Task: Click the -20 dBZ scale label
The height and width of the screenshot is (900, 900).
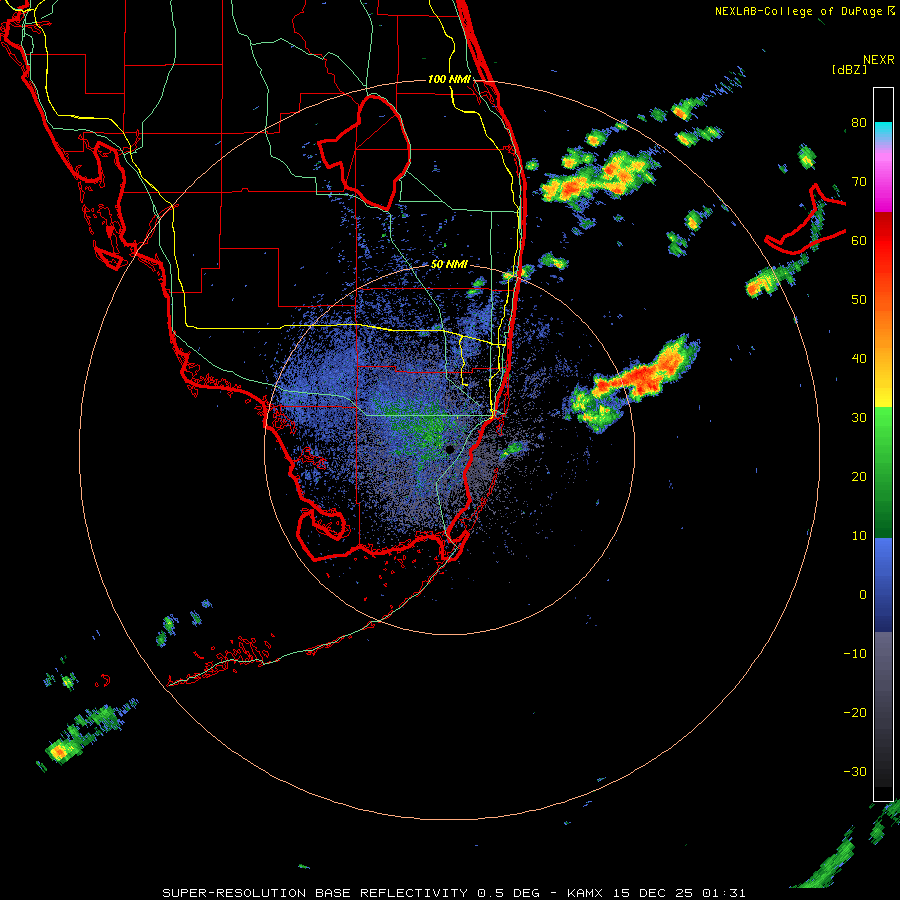Action: pos(855,712)
